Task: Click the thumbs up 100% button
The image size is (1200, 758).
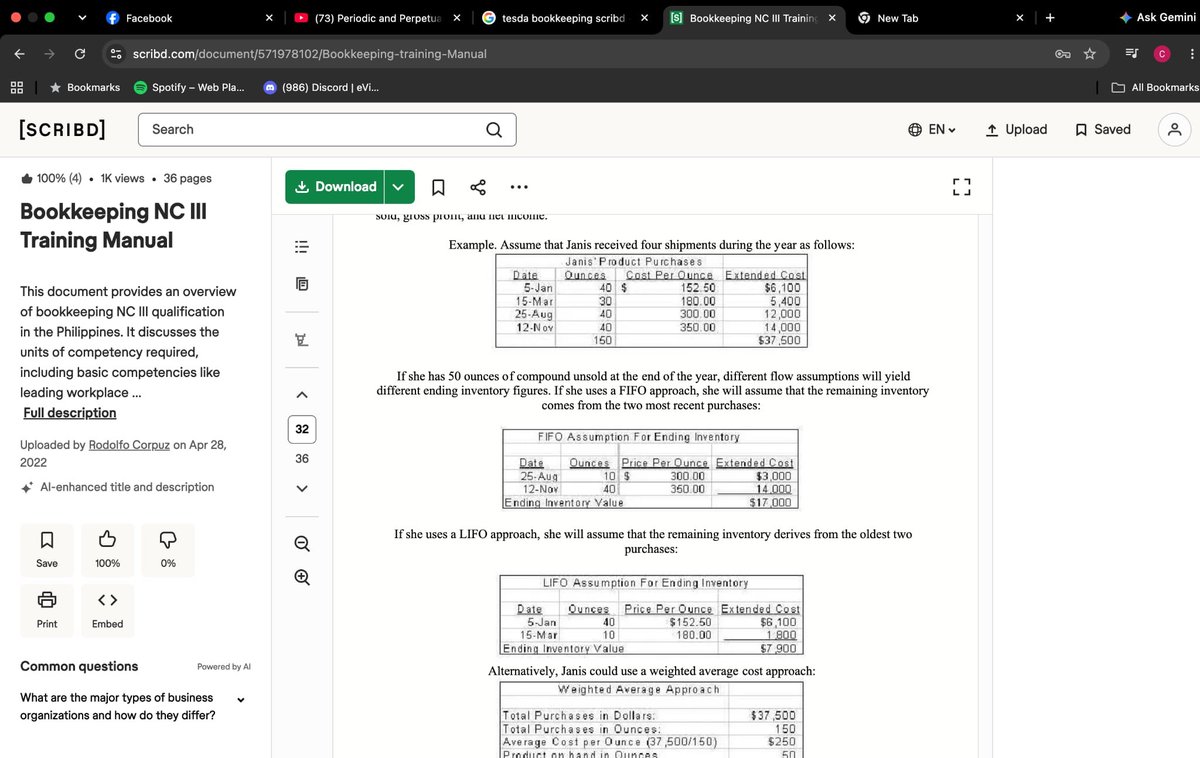Action: (107, 549)
